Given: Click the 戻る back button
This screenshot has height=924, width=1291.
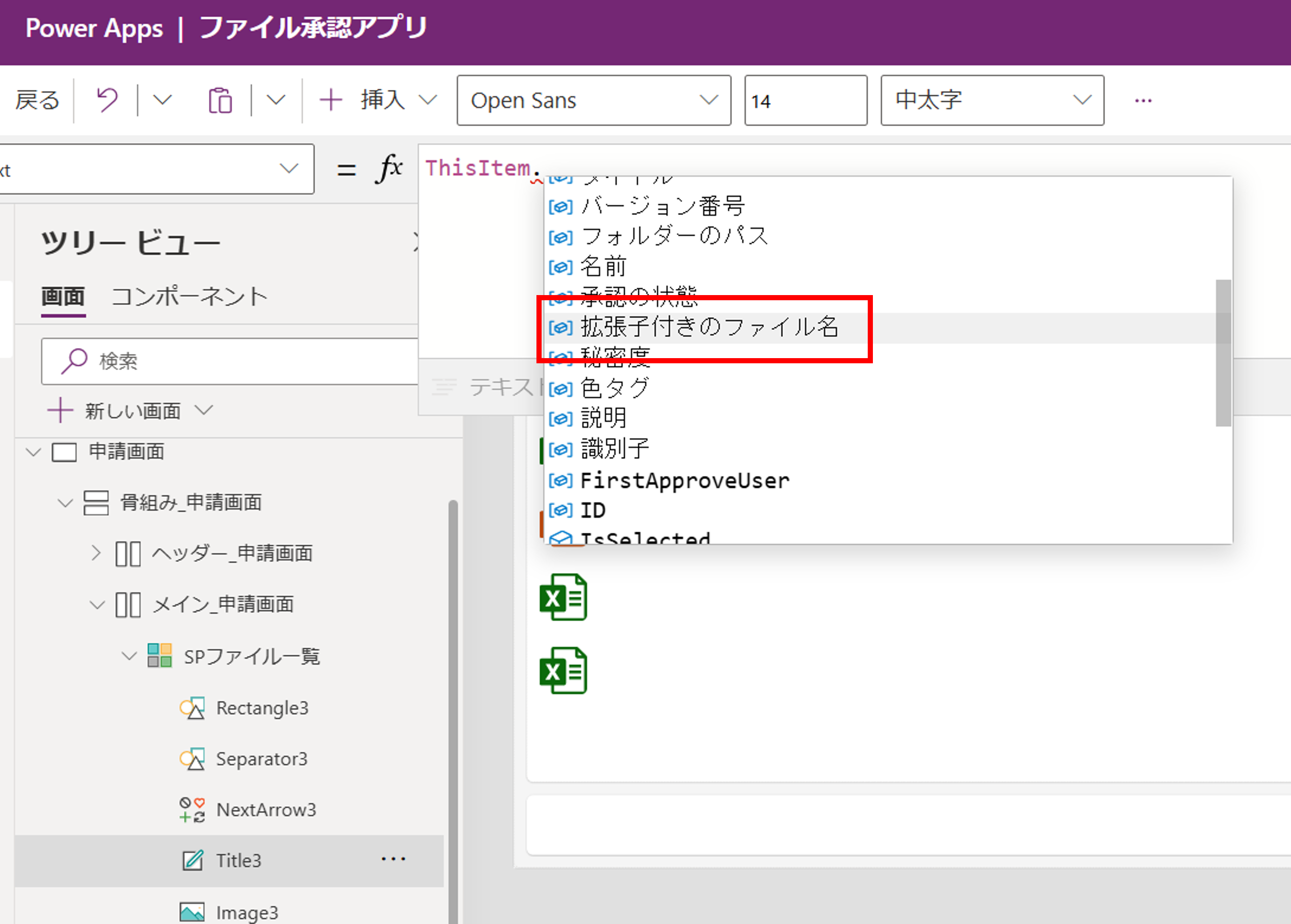Looking at the screenshot, I should [38, 100].
